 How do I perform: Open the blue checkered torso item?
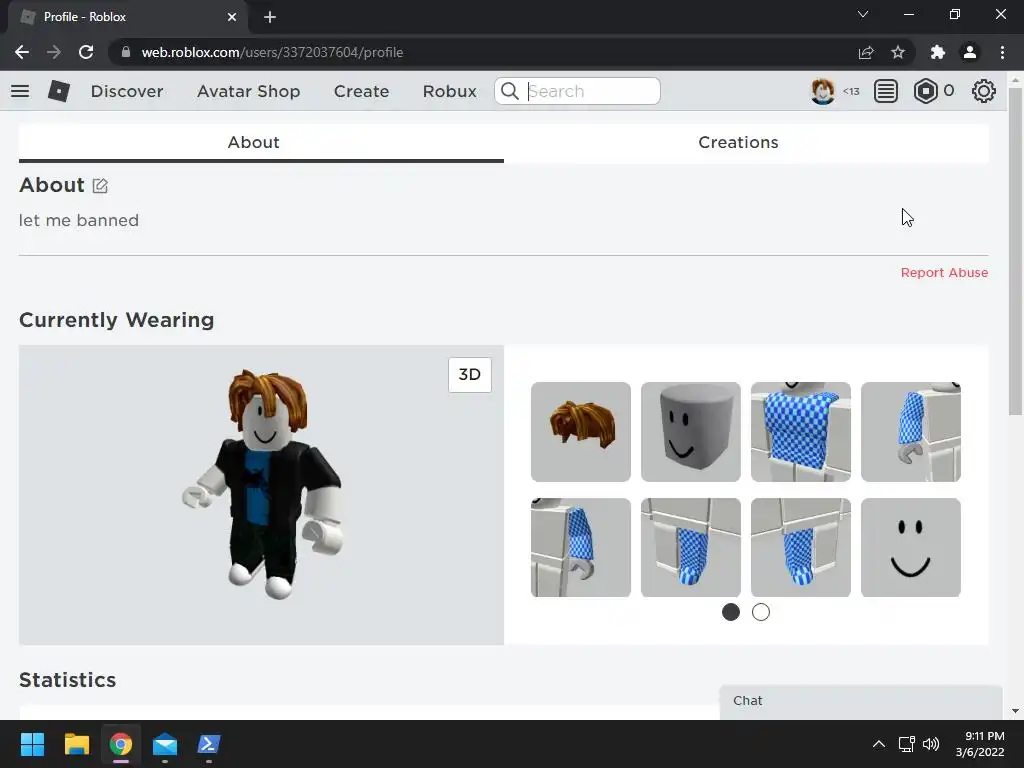(801, 432)
